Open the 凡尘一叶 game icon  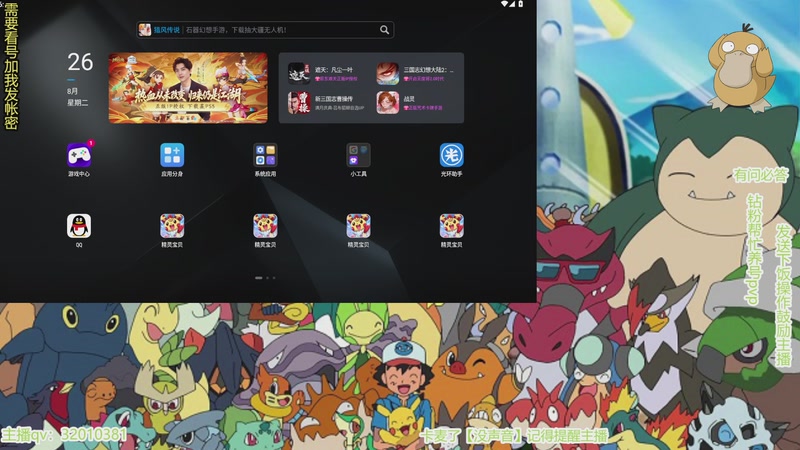(x=299, y=73)
